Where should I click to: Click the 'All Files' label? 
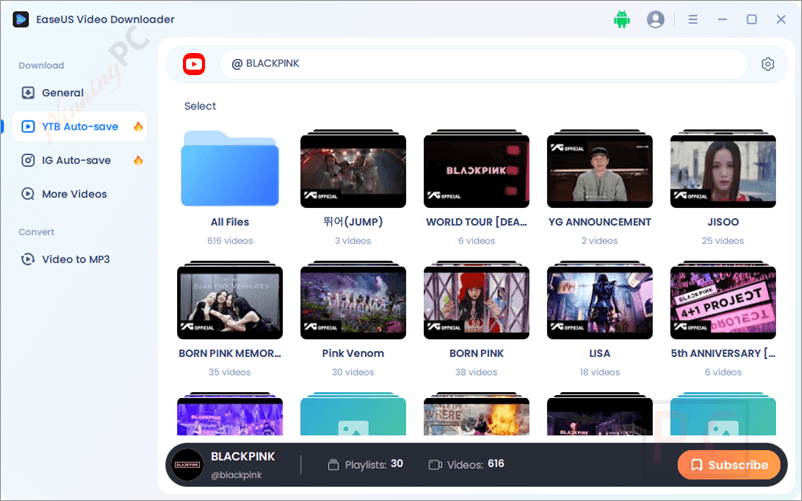[x=230, y=222]
